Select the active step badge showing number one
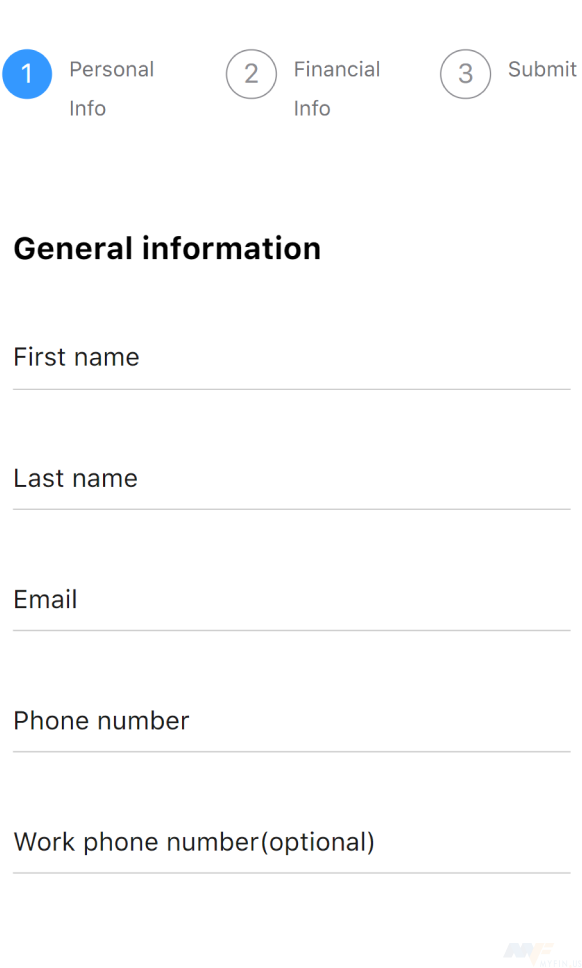Screen dimensions: 582x968 pos(26,74)
